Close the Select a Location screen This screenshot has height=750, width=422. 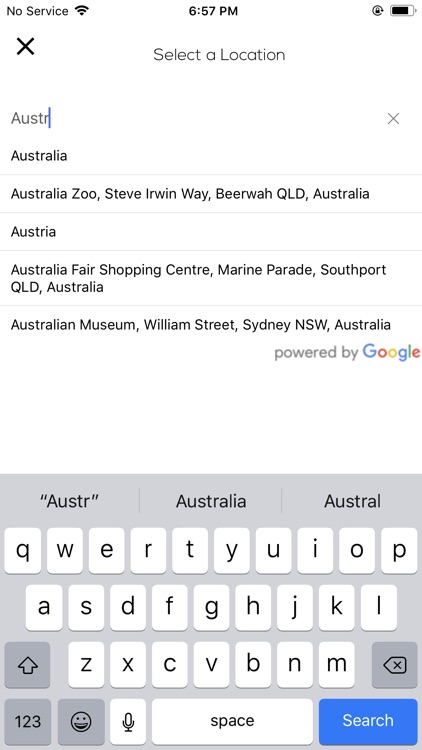25,46
